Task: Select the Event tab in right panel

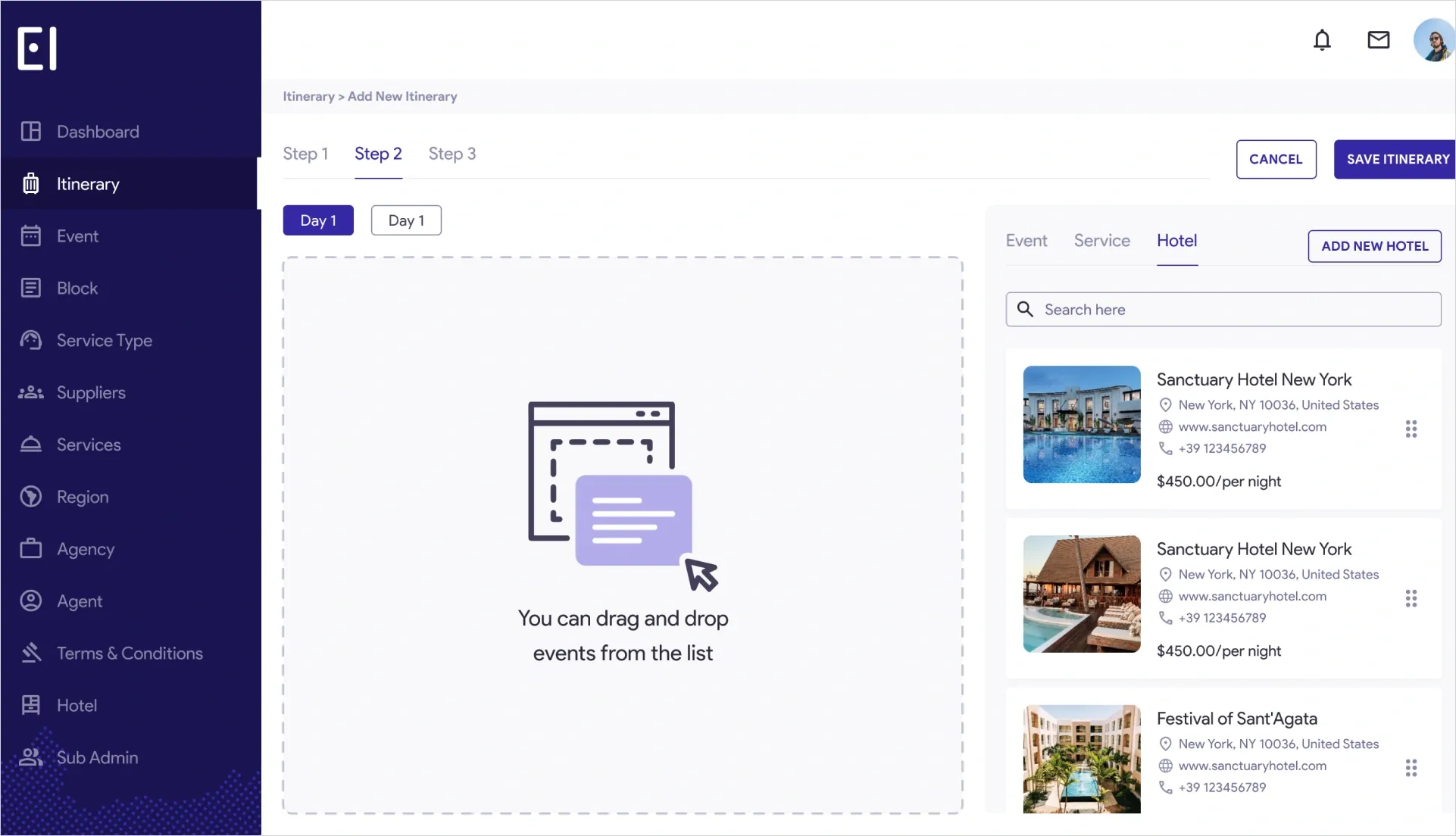Action: pyautogui.click(x=1026, y=241)
